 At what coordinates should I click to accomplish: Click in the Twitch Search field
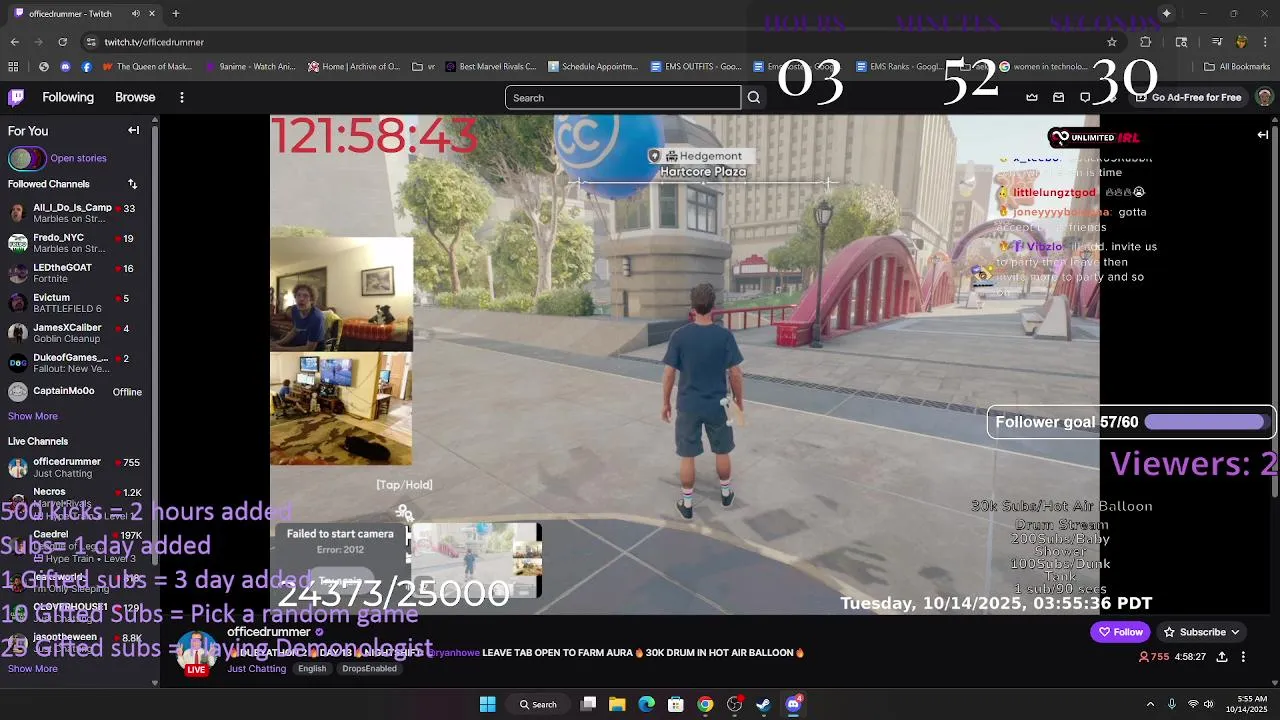[623, 97]
